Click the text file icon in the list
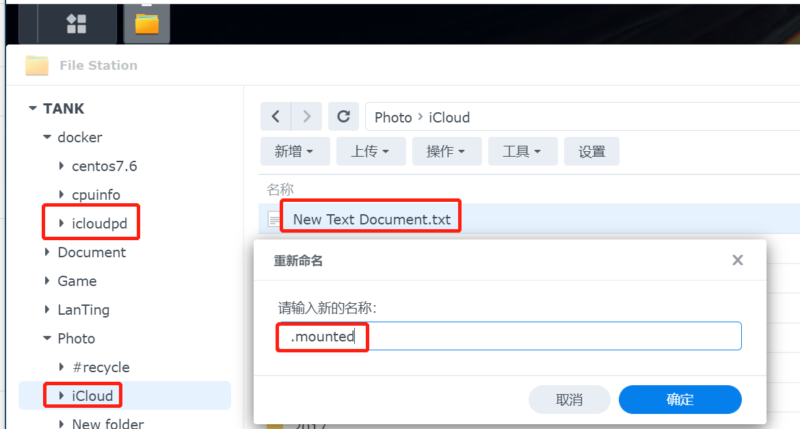Image resolution: width=800 pixels, height=429 pixels. 274,220
